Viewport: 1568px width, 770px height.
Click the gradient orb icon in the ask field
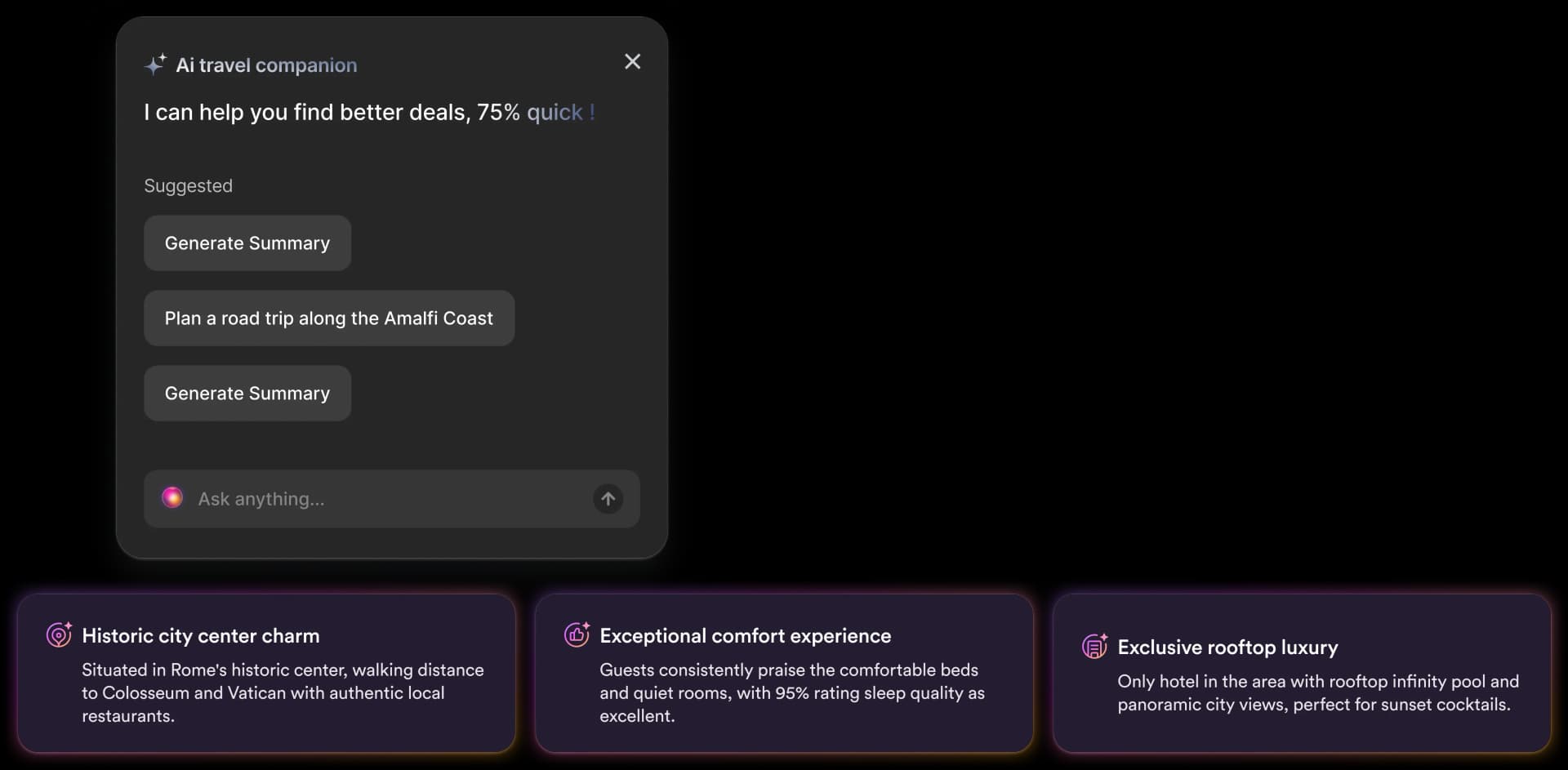pyautogui.click(x=172, y=498)
